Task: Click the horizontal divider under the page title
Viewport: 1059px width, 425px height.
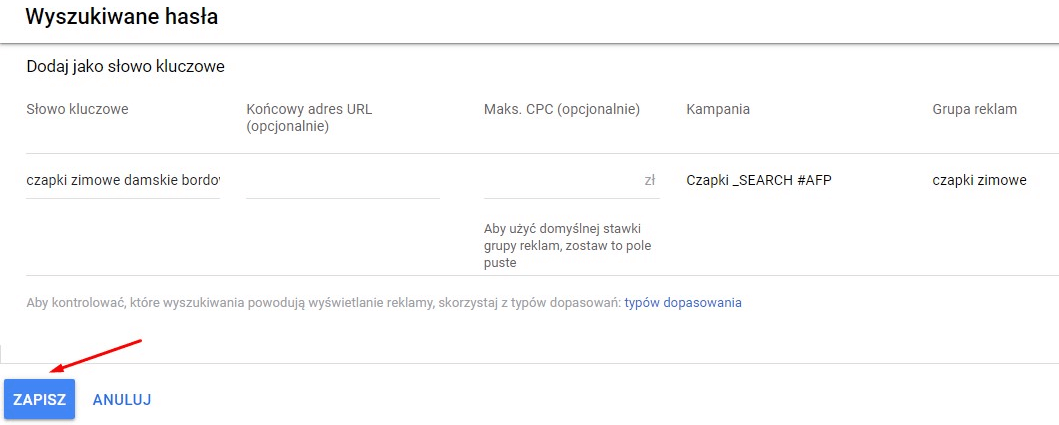Action: 529,44
